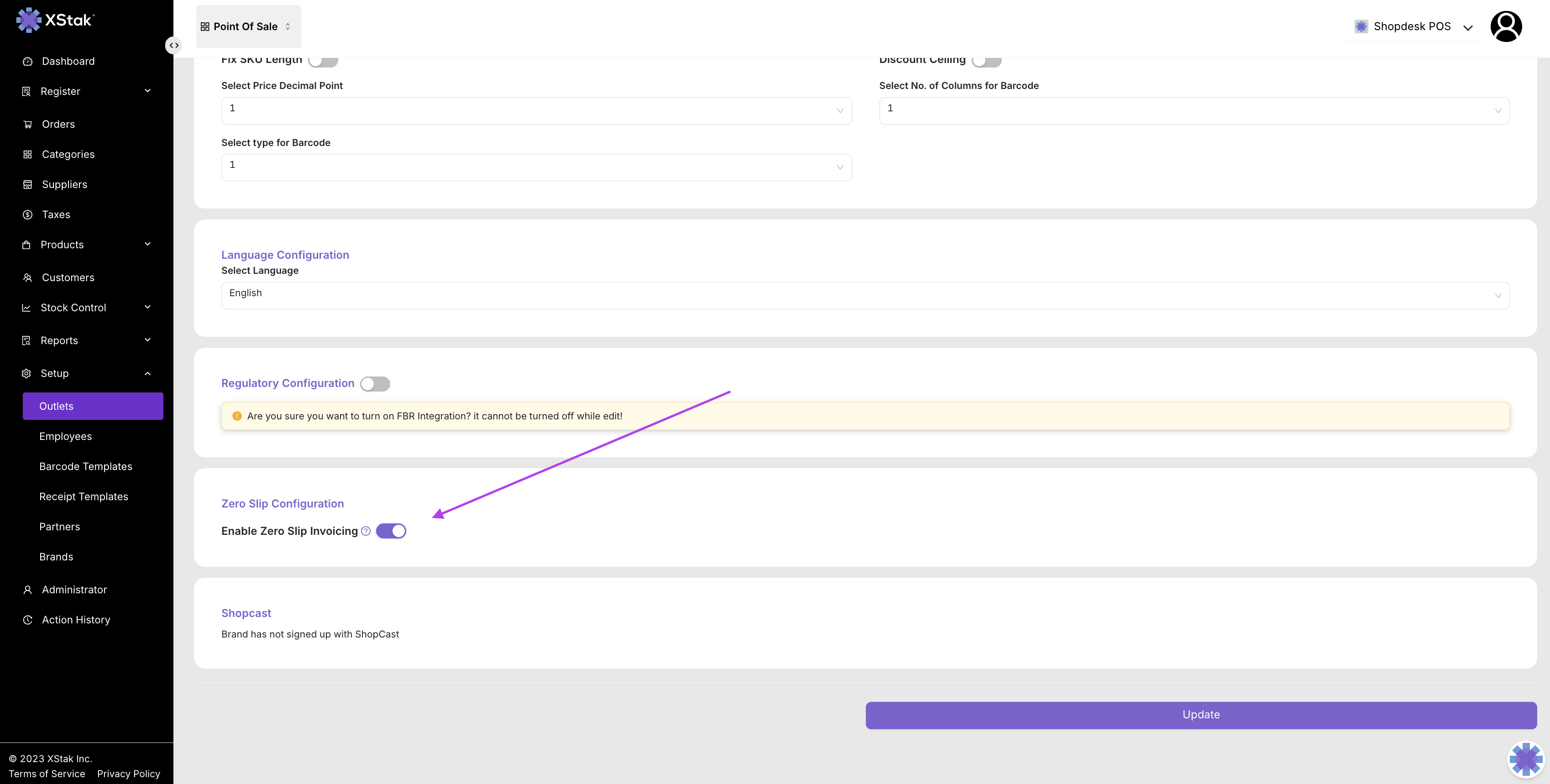1550x784 pixels.
Task: Click the Categories grid icon
Action: pos(27,155)
